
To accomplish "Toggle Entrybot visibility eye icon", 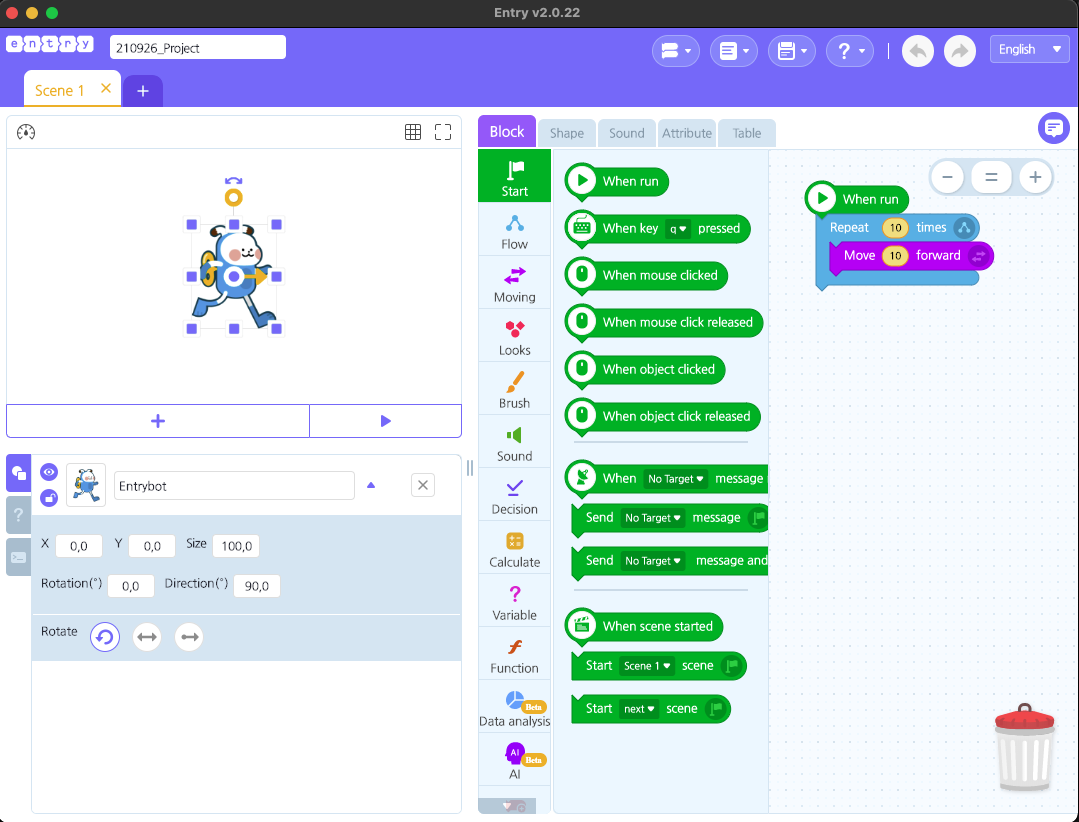I will tap(49, 472).
